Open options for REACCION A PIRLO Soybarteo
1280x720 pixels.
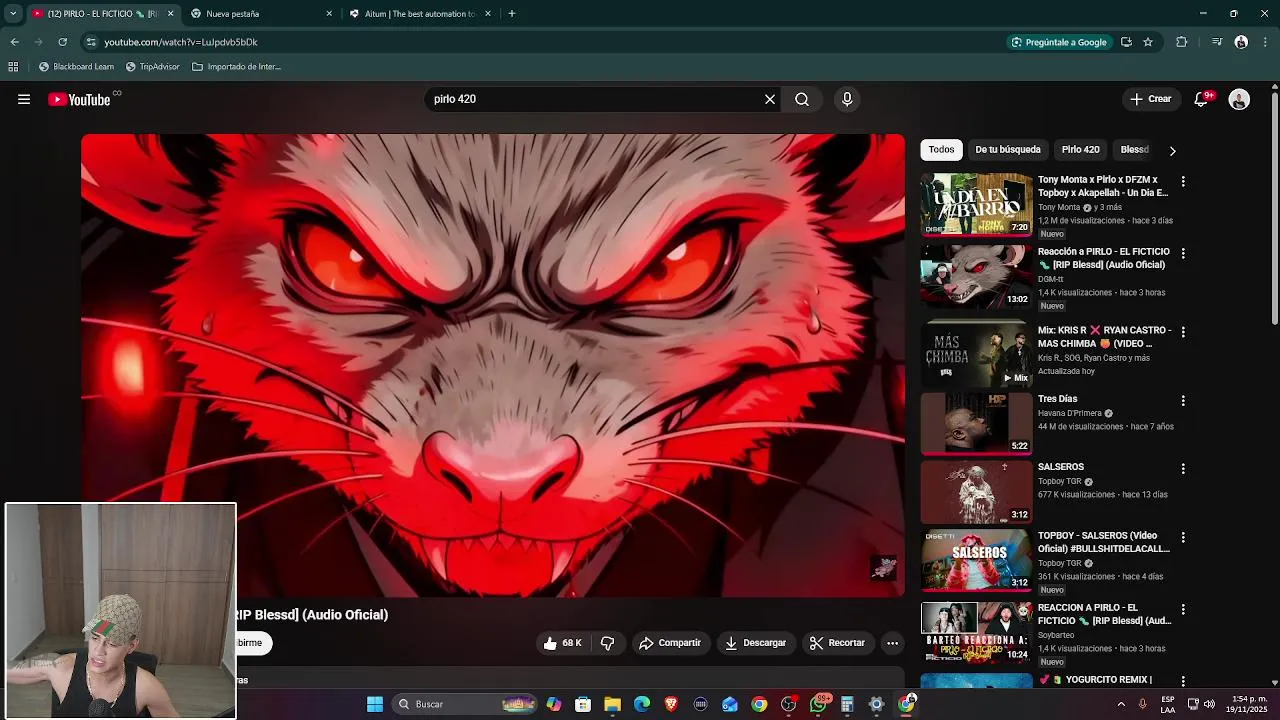(x=1183, y=609)
